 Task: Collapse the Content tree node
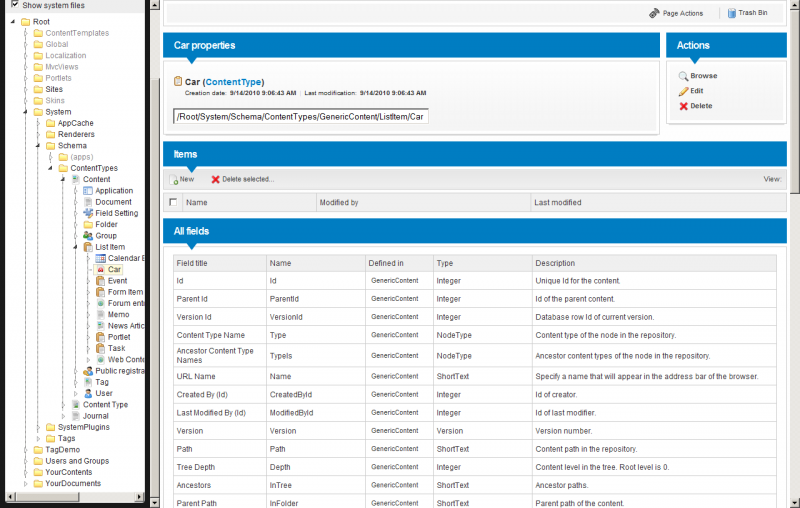tap(63, 179)
